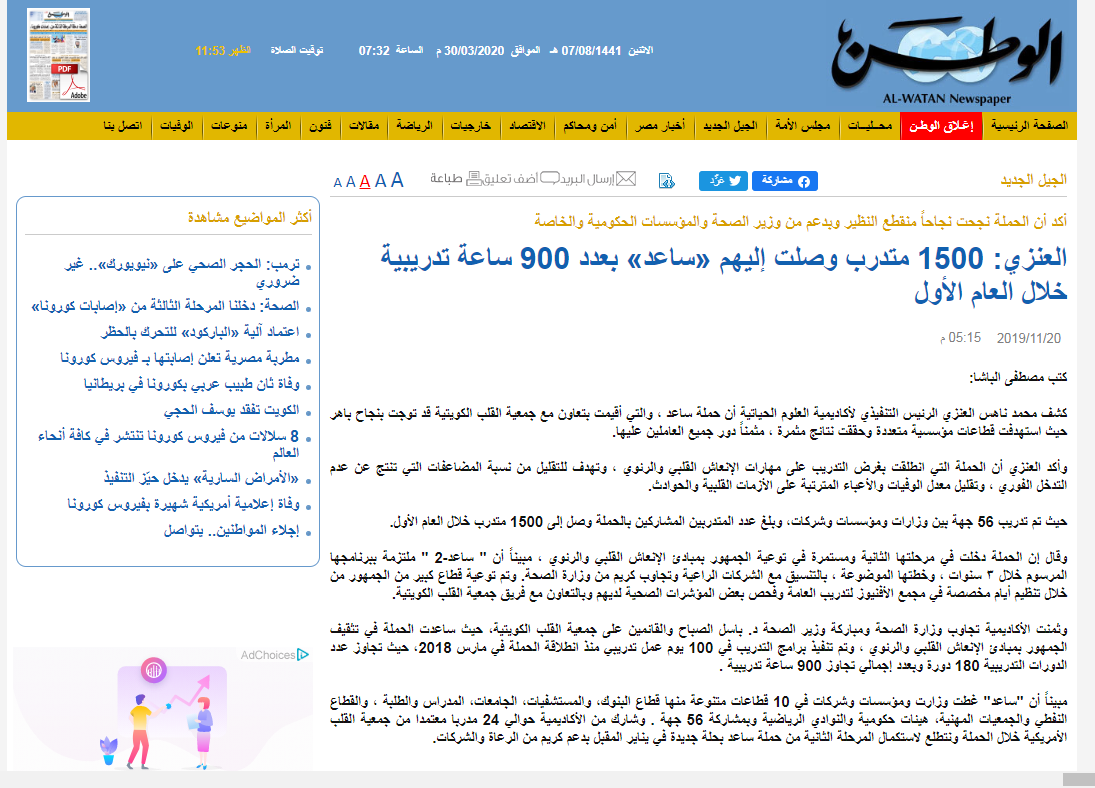Select the smallest font size A
The image size is (1095, 788).
338,182
